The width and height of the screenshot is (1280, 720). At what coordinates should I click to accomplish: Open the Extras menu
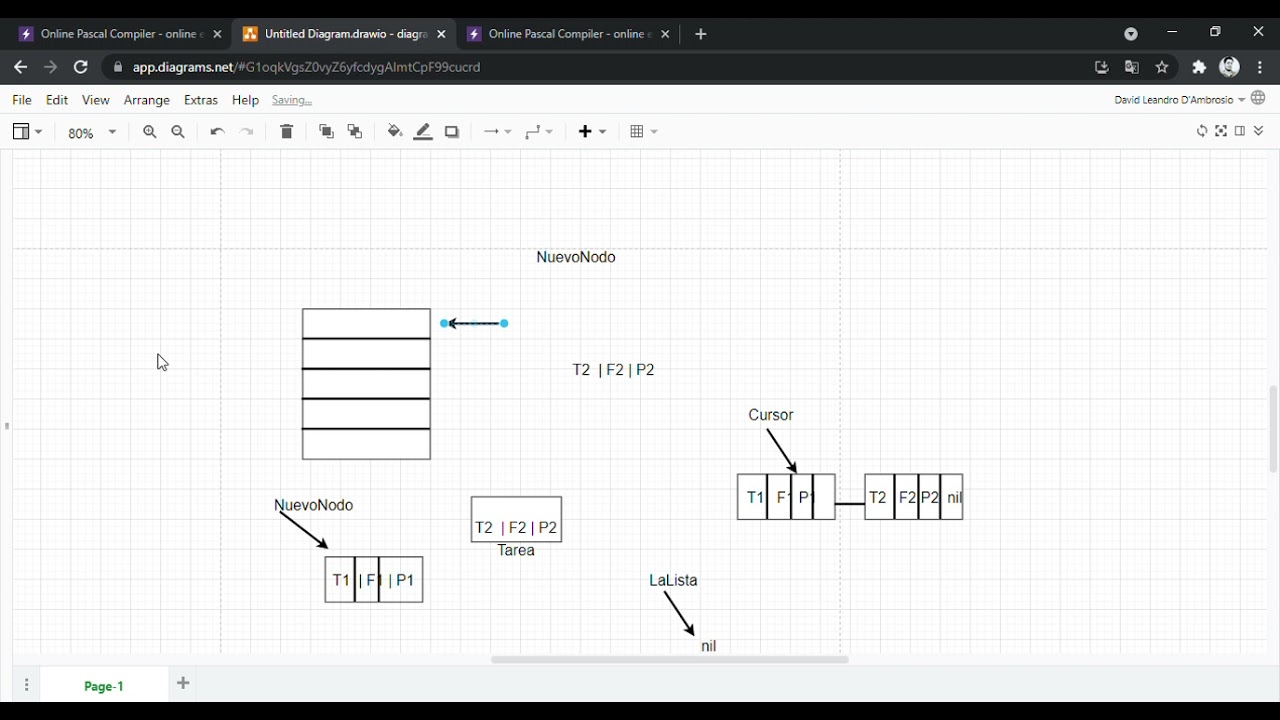tap(201, 100)
